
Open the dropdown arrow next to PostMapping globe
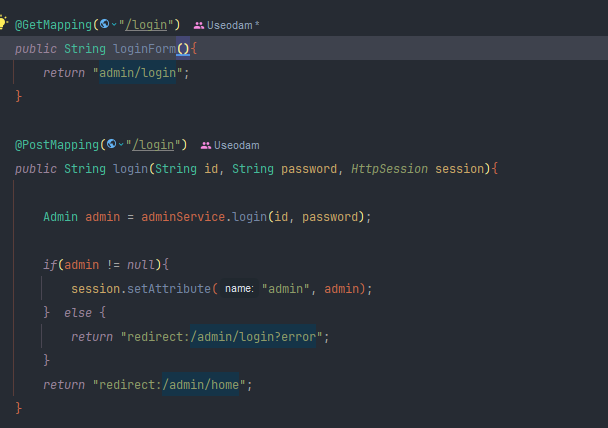click(121, 144)
